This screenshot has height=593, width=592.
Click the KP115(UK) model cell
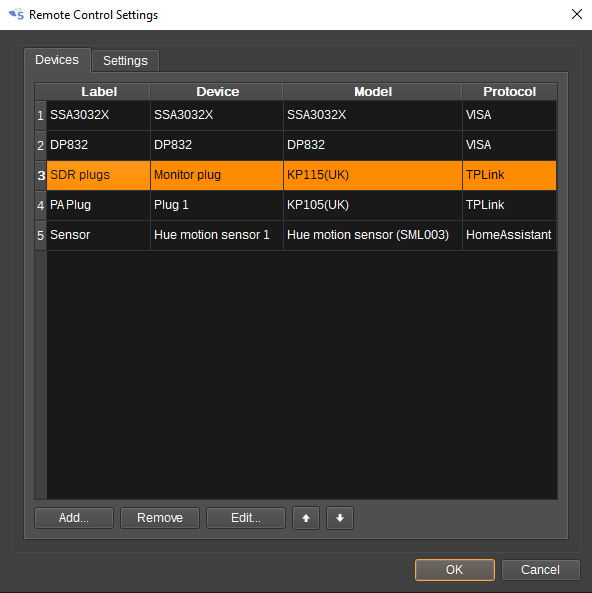point(373,175)
